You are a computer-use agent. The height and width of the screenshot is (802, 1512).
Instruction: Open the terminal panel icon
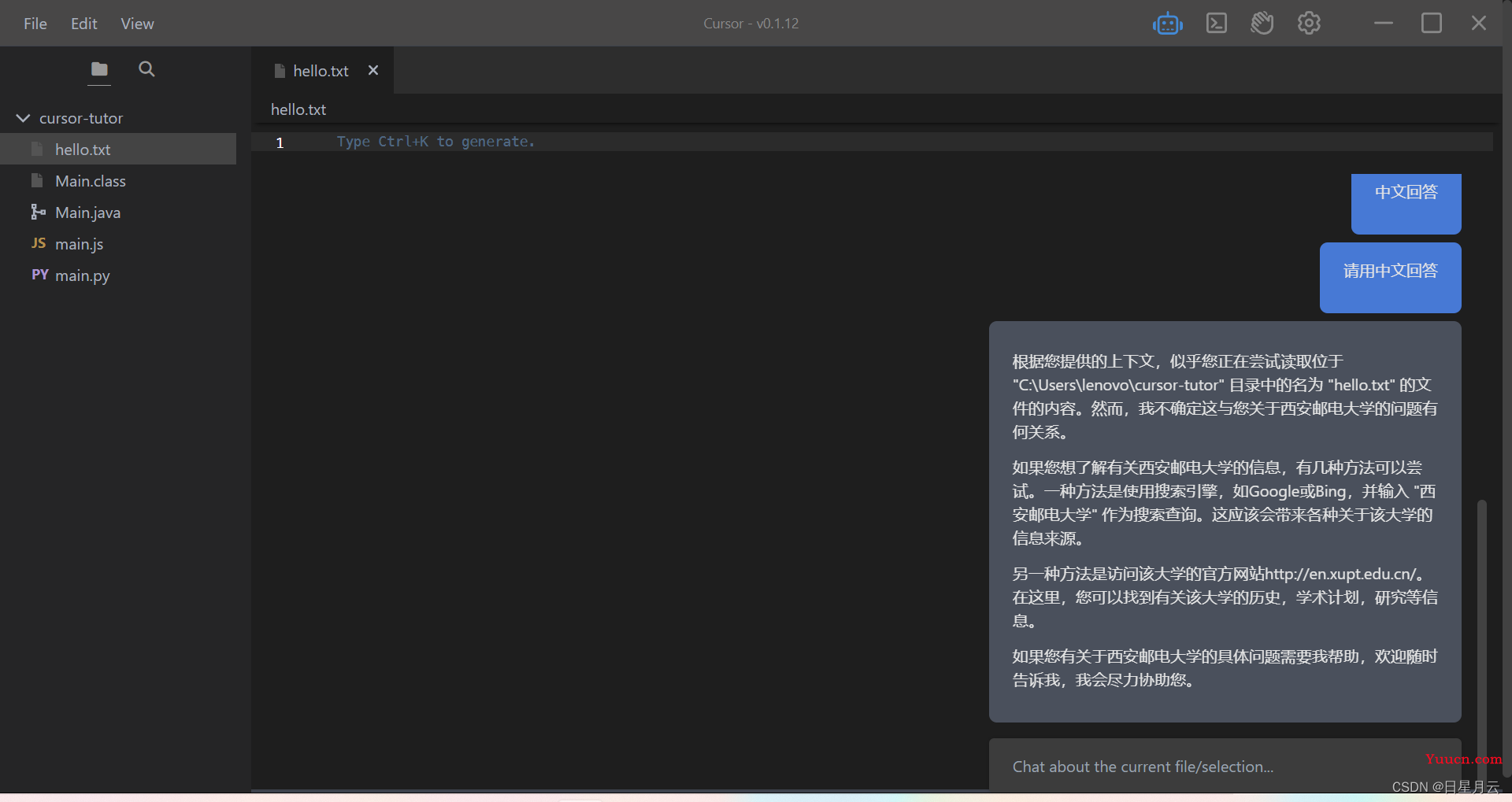coord(1217,24)
